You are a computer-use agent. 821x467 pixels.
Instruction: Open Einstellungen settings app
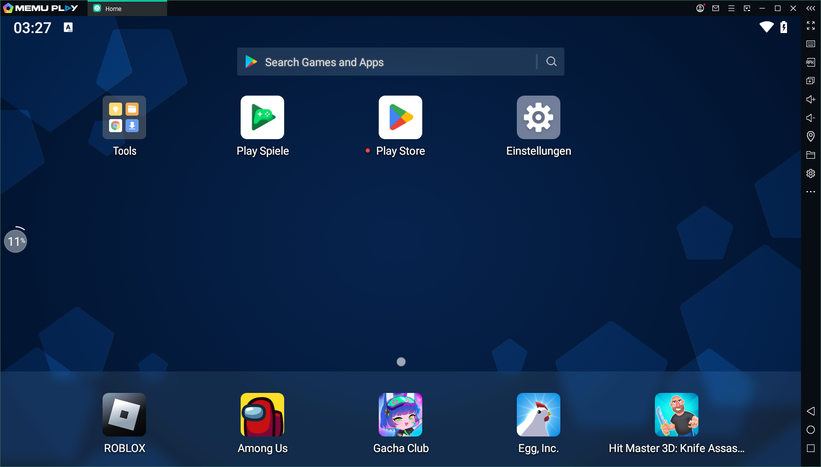point(538,118)
